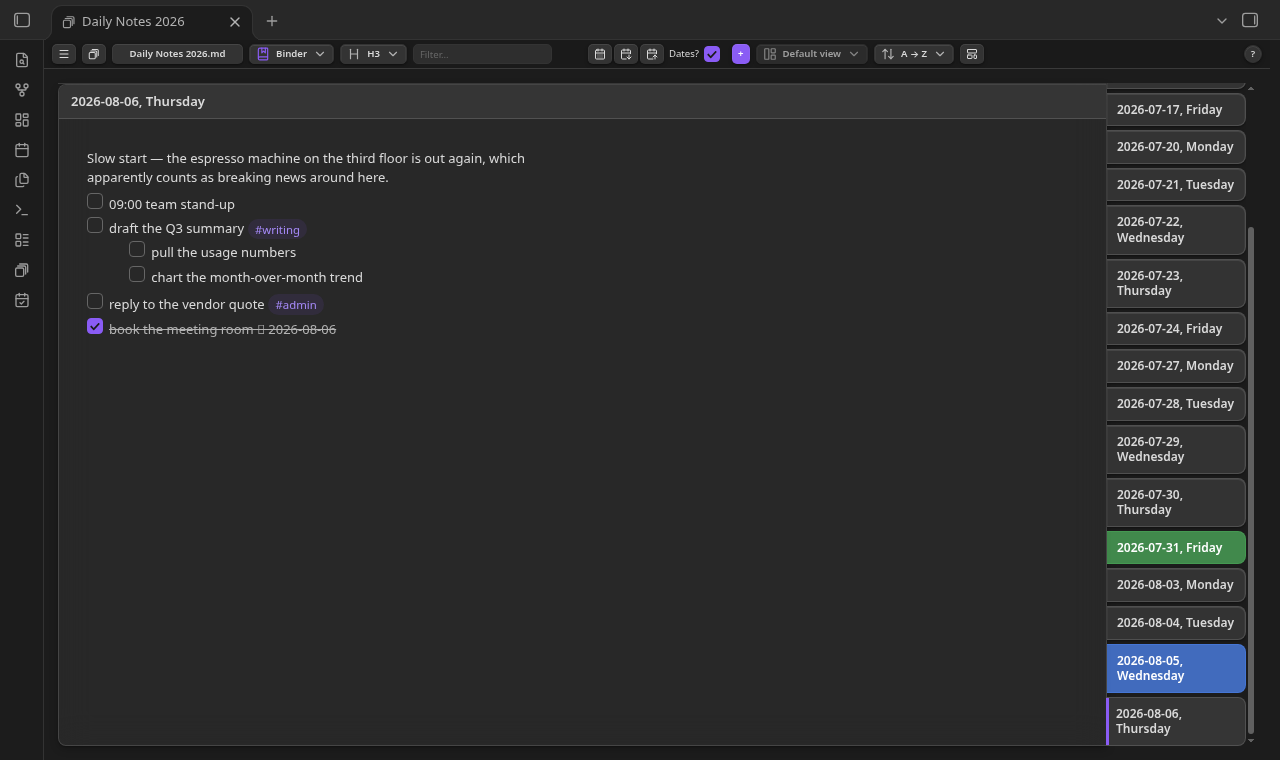Uncheck the Dates? checkbox

712,54
